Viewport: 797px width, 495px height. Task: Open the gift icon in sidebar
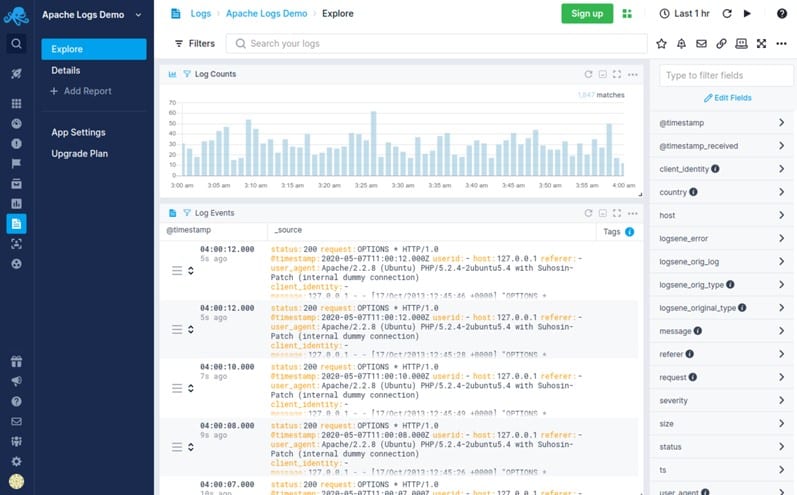[x=16, y=361]
